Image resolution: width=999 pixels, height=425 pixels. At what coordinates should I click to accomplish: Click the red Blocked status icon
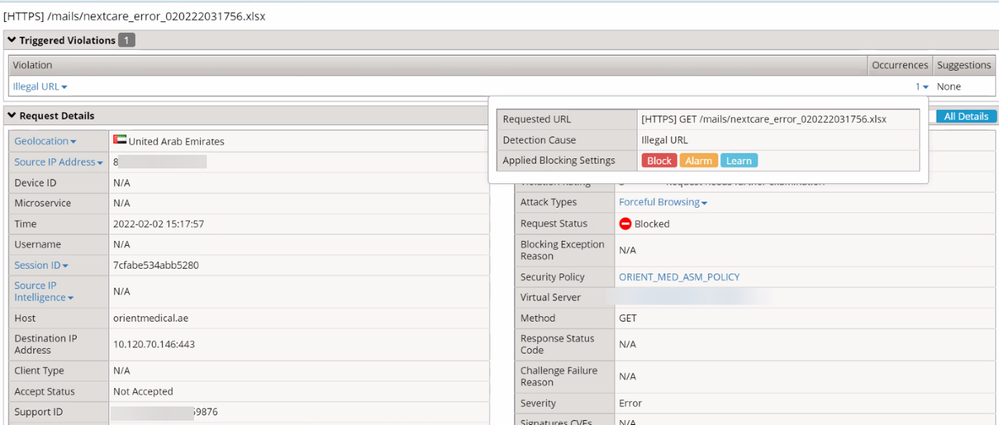[x=626, y=224]
